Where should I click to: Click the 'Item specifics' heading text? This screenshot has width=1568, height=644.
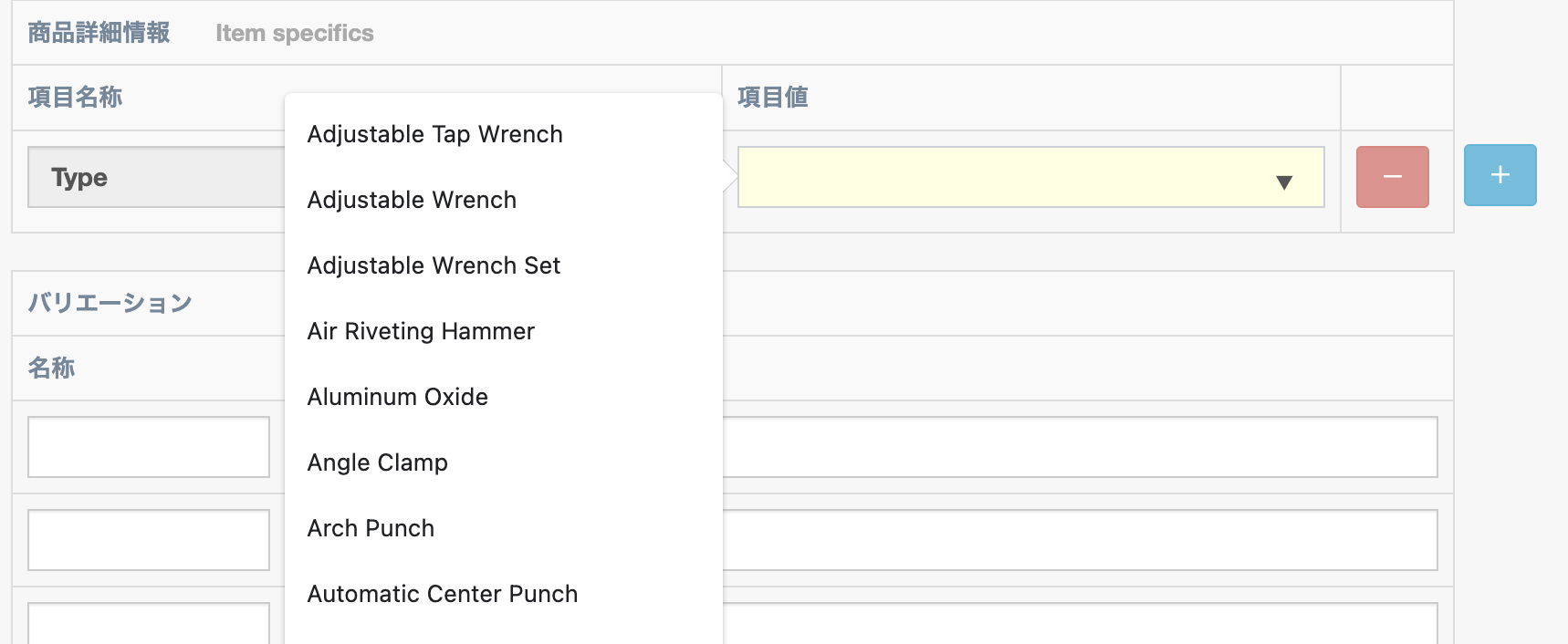294,34
